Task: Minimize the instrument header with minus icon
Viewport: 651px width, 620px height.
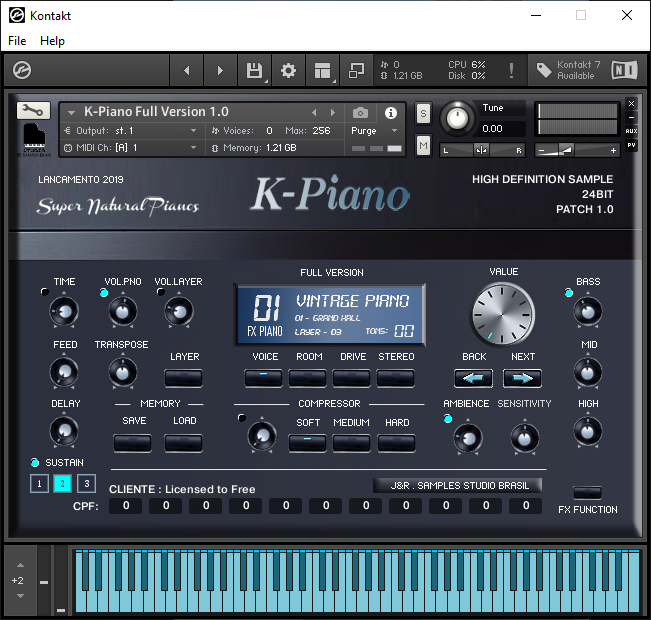Action: point(631,118)
